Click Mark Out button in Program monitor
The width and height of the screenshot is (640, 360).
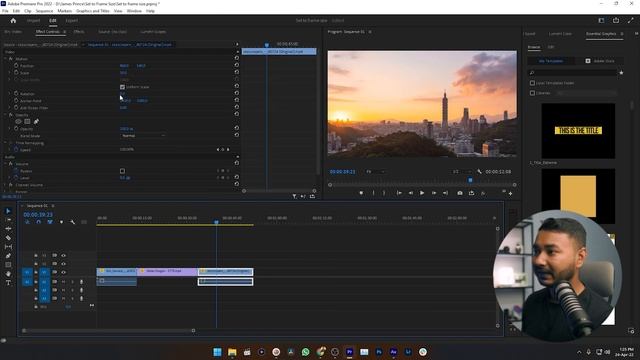point(384,193)
